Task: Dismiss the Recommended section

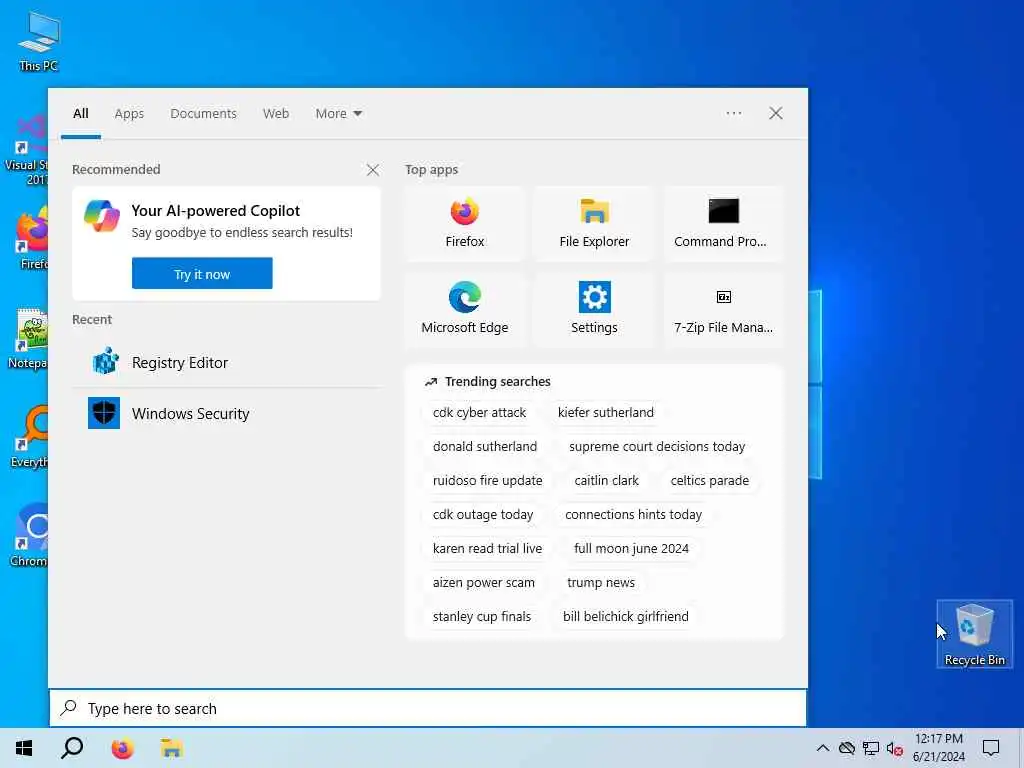Action: [x=372, y=170]
